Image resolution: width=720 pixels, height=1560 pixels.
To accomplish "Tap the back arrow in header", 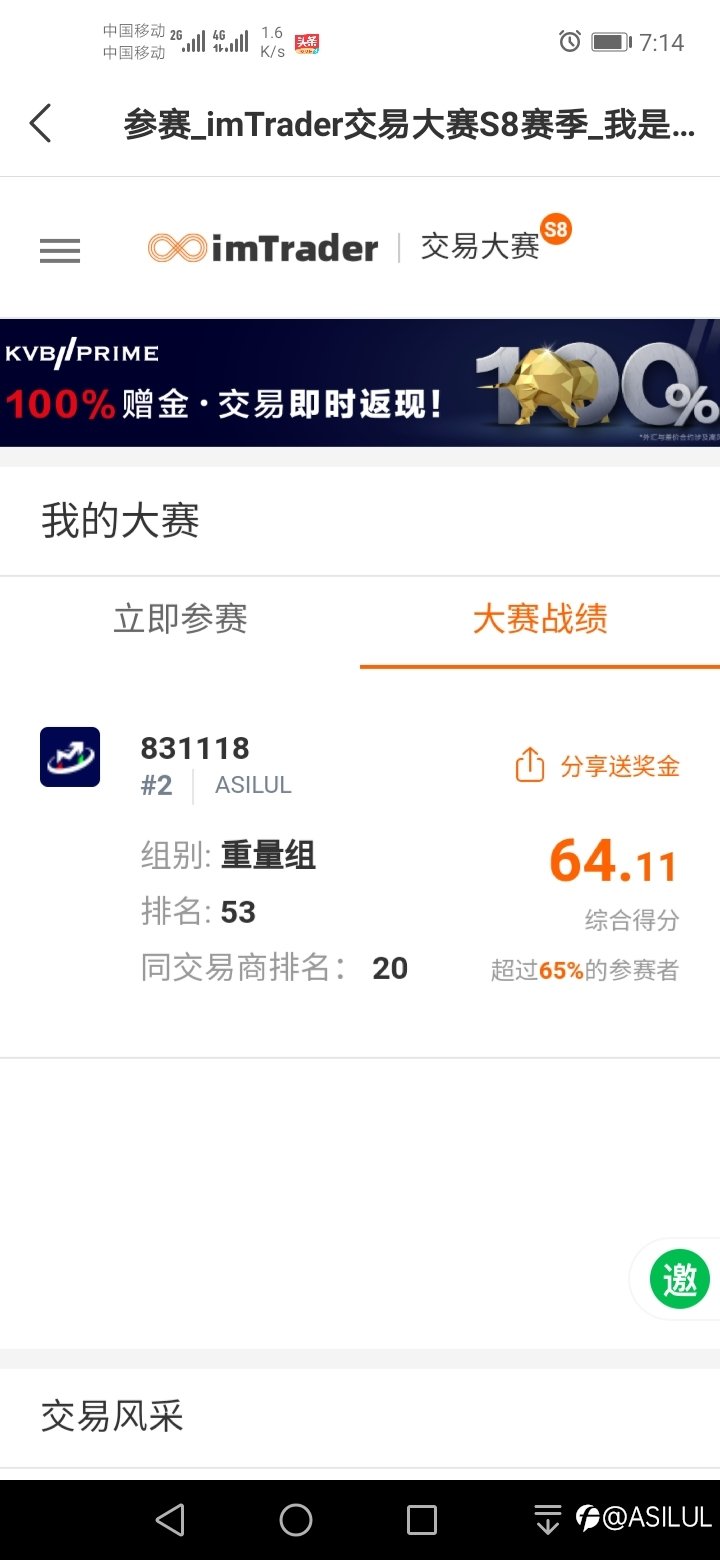I will click(x=40, y=124).
